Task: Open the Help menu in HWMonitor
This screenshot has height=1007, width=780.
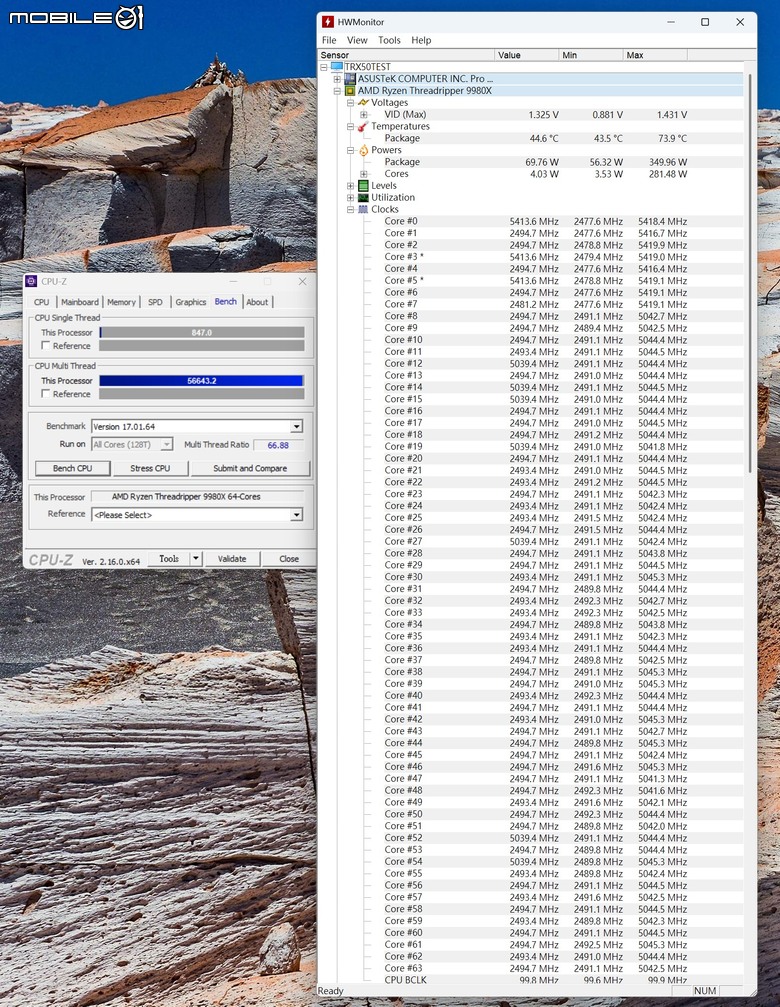Action: [x=421, y=40]
